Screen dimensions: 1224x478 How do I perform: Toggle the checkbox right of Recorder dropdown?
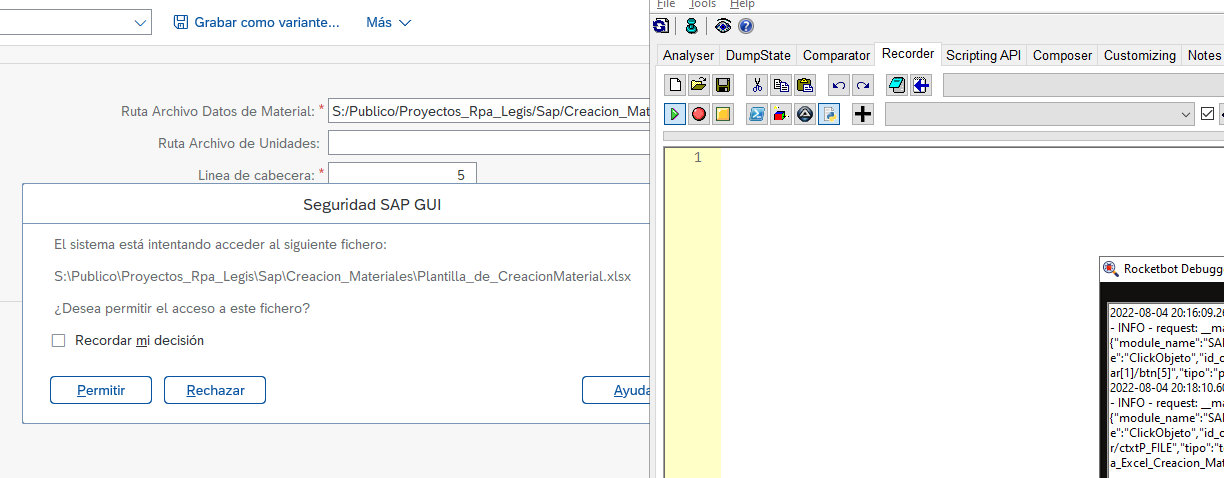(1207, 114)
